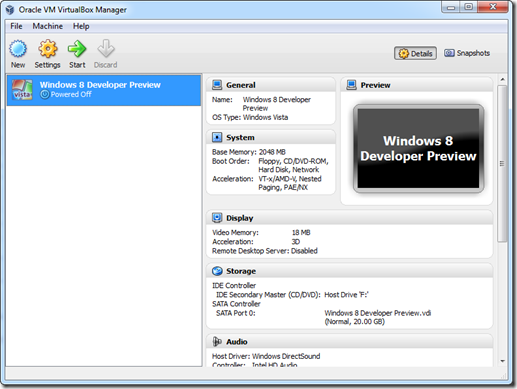
Task: Click the Windows 8 preview thumbnail
Action: [x=418, y=148]
